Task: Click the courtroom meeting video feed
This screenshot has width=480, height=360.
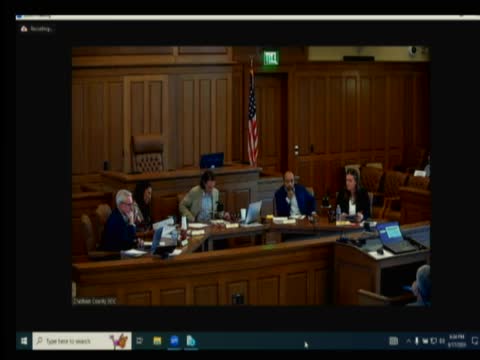Action: coord(251,176)
